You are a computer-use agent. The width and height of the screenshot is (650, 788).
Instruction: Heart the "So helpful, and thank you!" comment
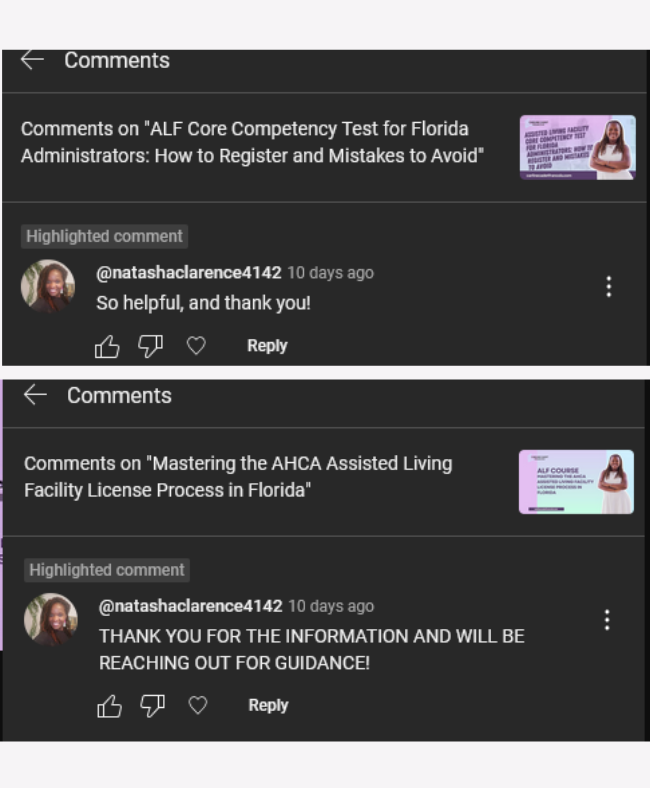[x=196, y=346]
